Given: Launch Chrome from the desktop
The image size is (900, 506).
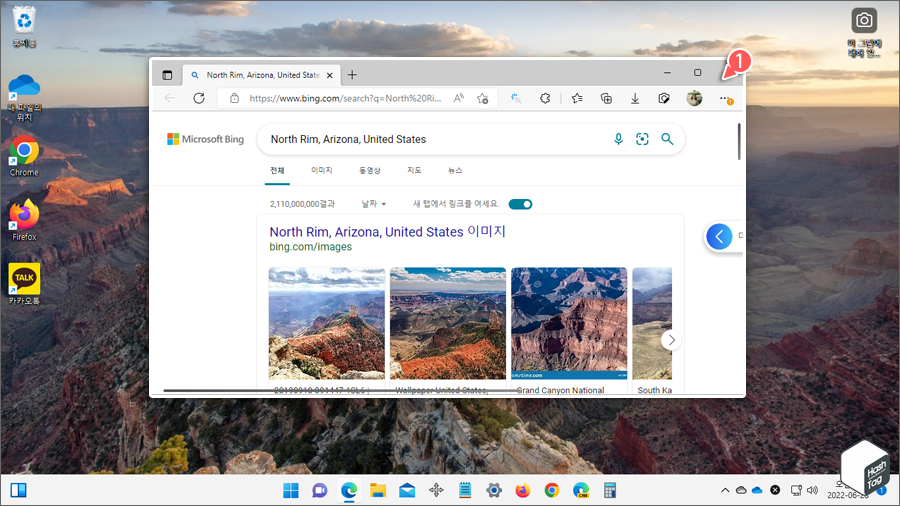Looking at the screenshot, I should coord(24,156).
